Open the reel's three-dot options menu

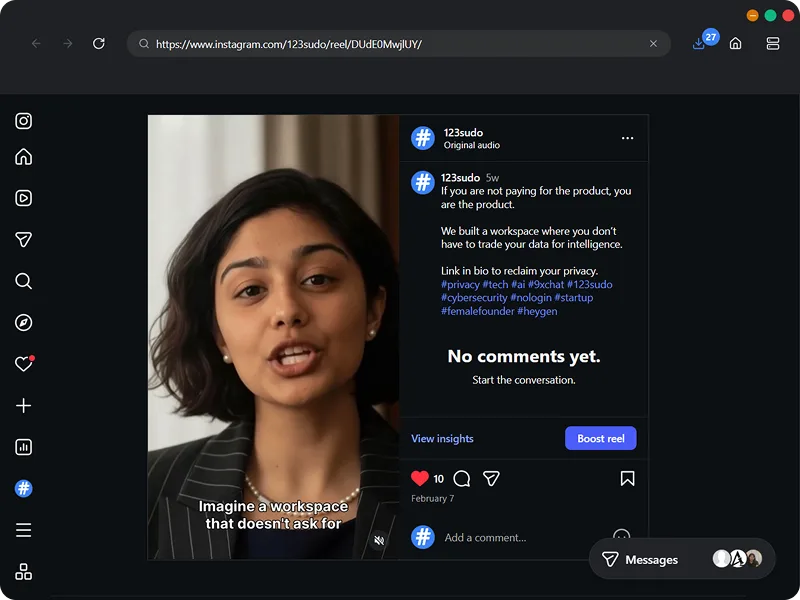pyautogui.click(x=627, y=138)
